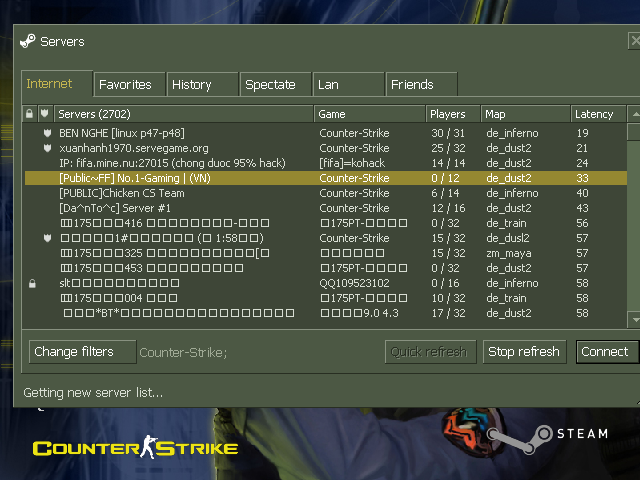Select the server row containing 175 and 416
This screenshot has width=641, height=481.
pyautogui.click(x=326, y=223)
